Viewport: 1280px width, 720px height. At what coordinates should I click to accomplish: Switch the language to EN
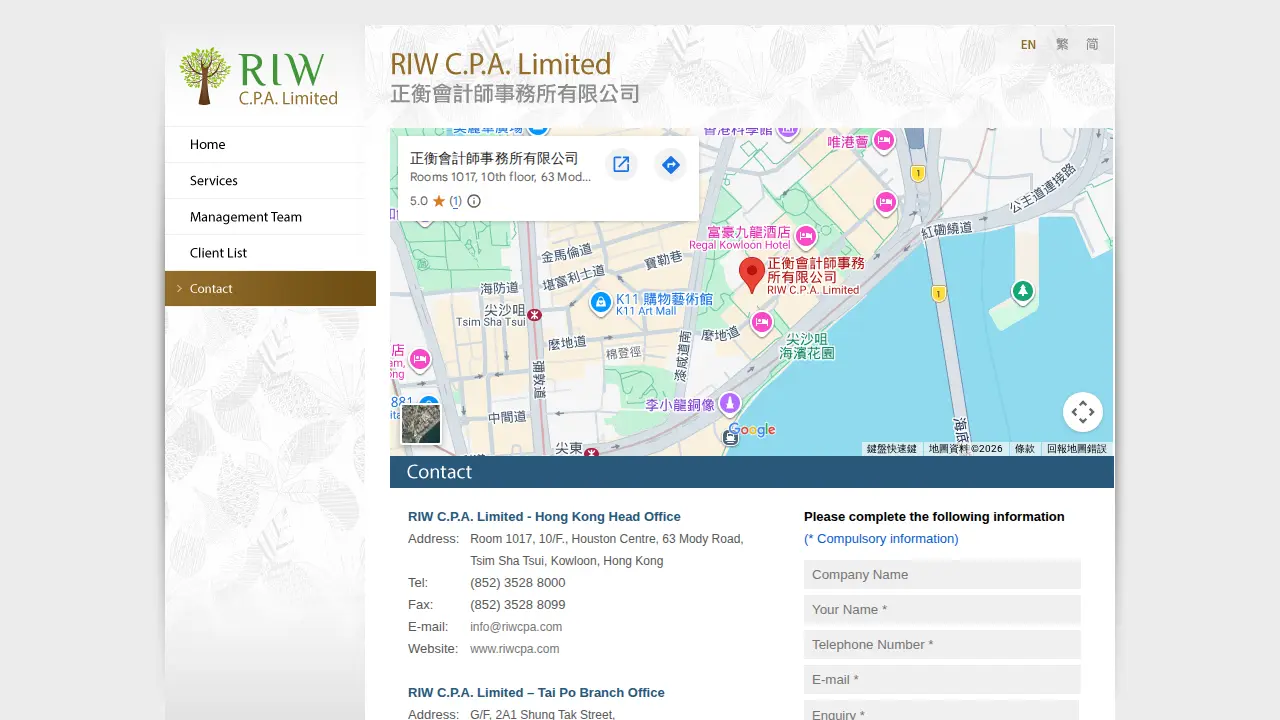(x=1028, y=45)
